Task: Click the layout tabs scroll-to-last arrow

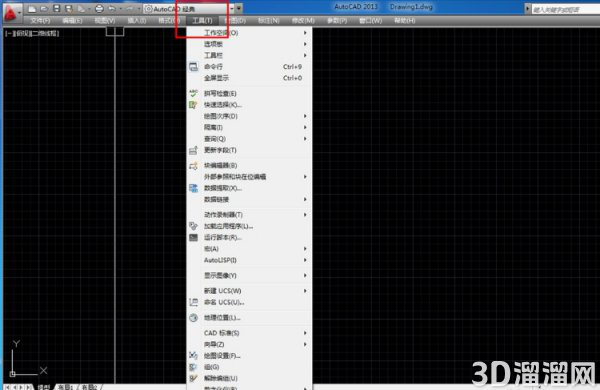Action: point(28,387)
